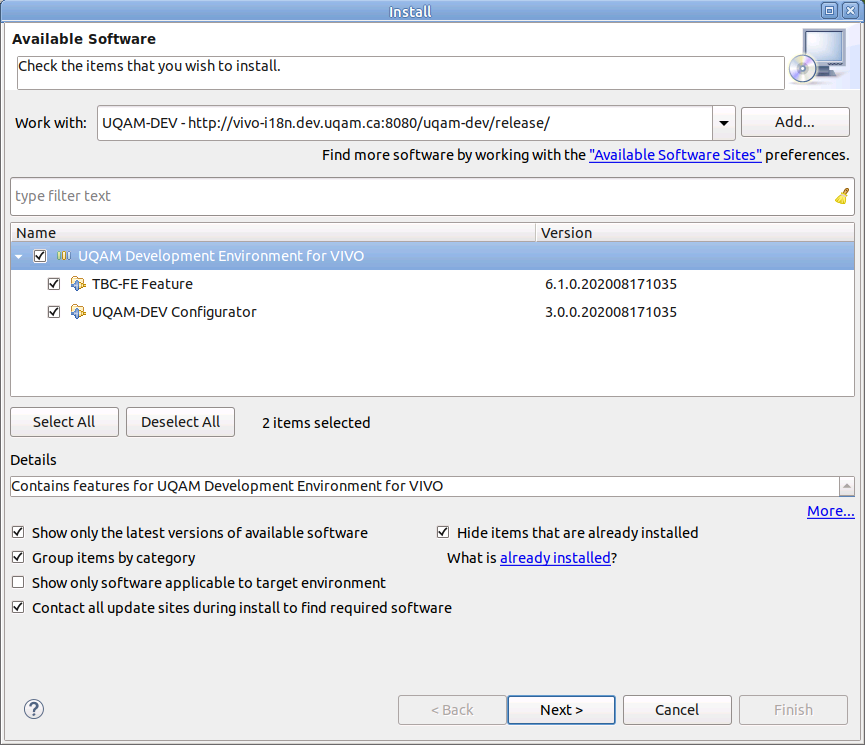865x745 pixels.
Task: Click Deselect All button
Action: pyautogui.click(x=180, y=422)
